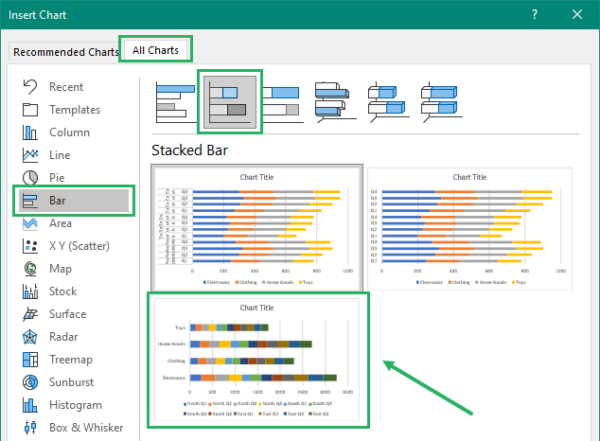Screen dimensions: 600x441
Task: Pick the 3-D 100% Stacked Bar icon
Action: click(x=441, y=101)
